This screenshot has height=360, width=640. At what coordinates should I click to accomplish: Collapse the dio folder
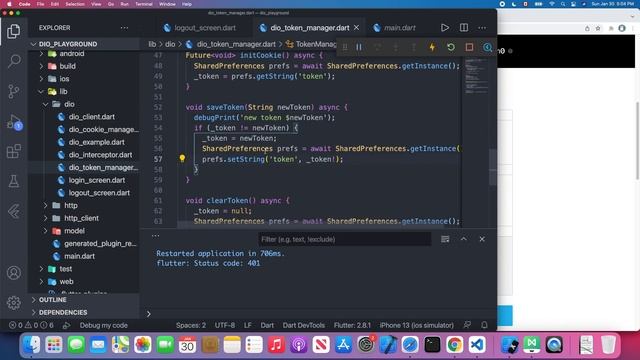point(69,104)
